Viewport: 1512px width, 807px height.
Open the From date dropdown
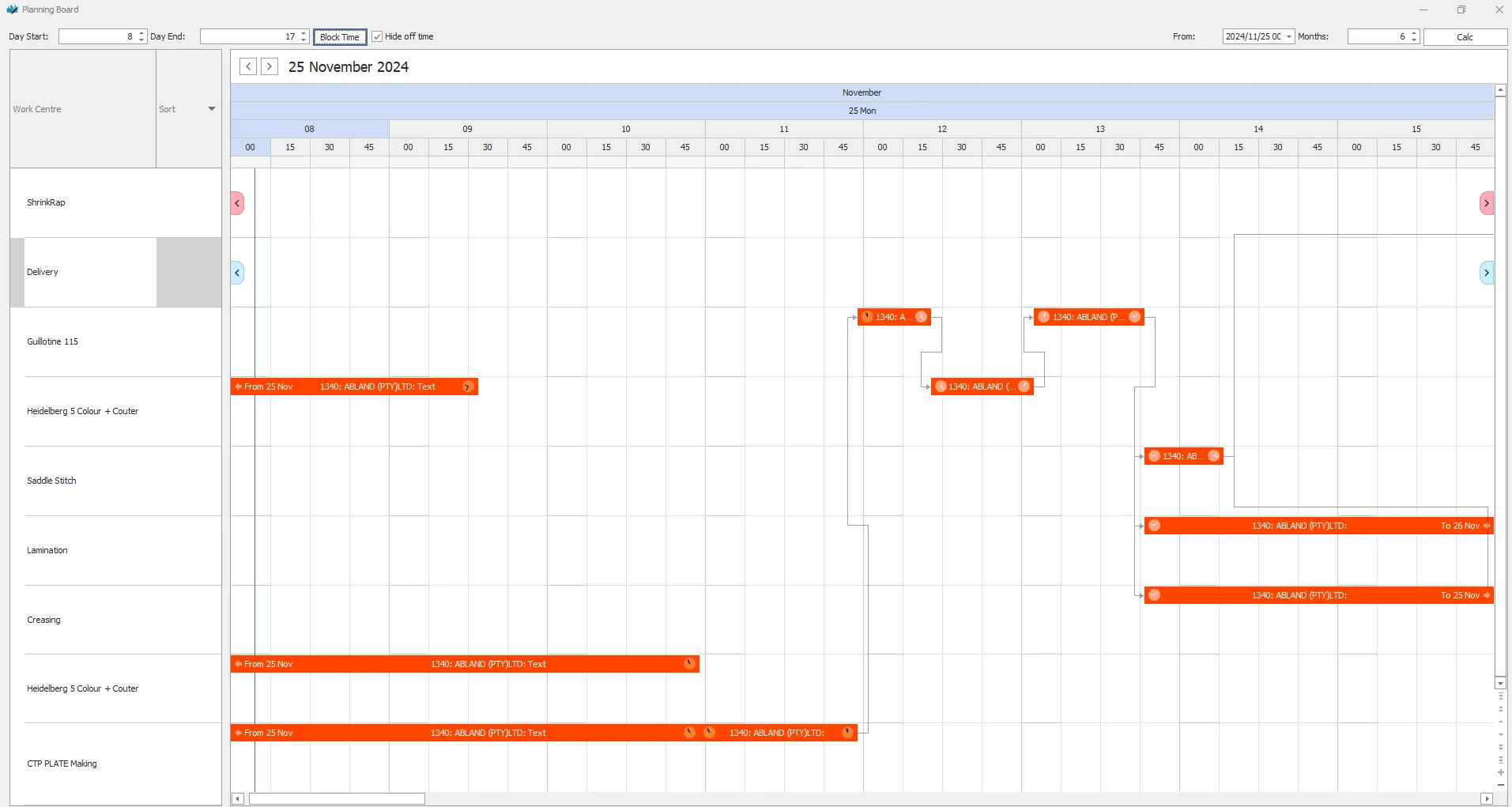(1289, 37)
